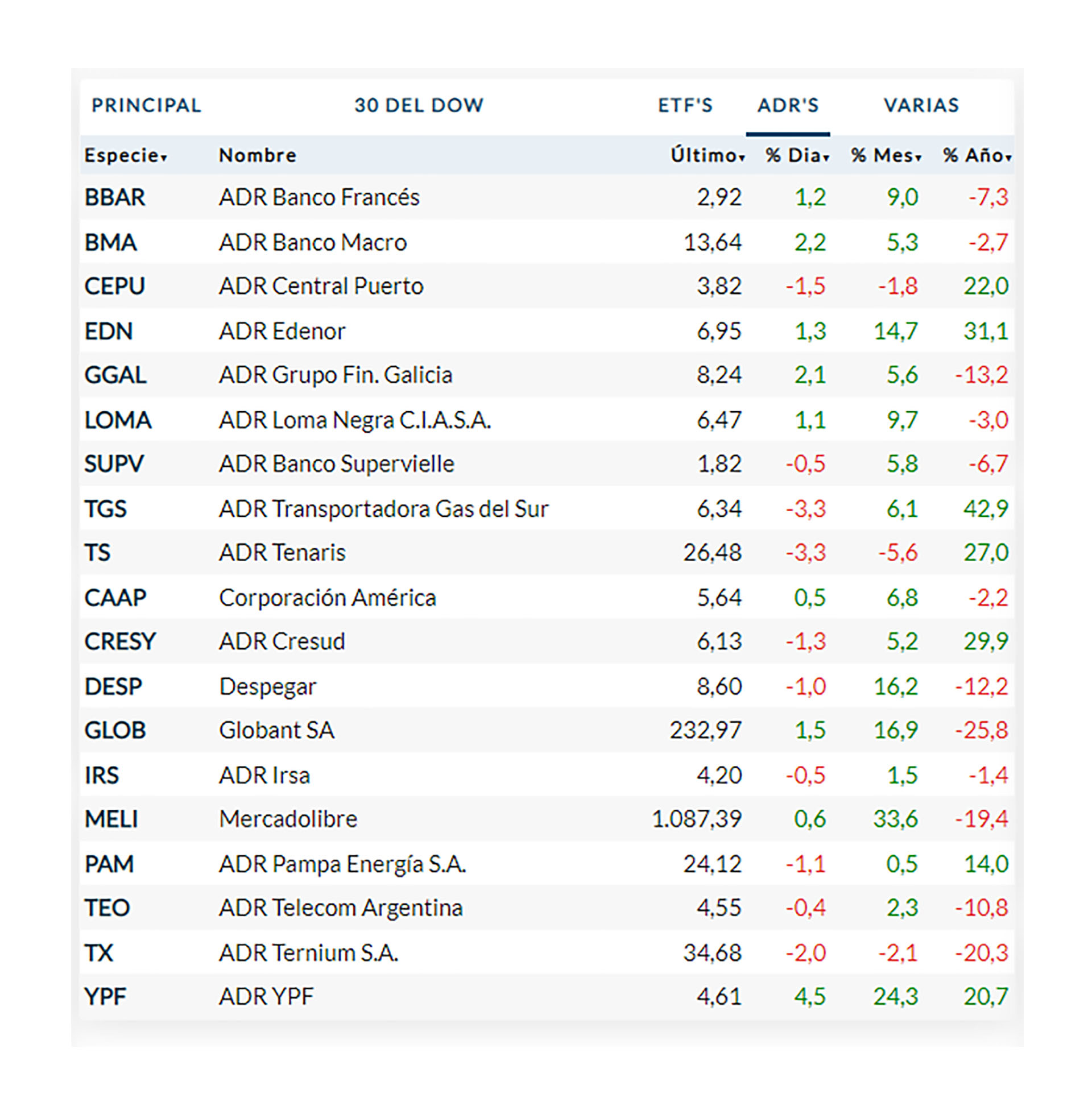Open the VARIAS tab
Viewport: 1092px width, 1106px height.
(921, 105)
